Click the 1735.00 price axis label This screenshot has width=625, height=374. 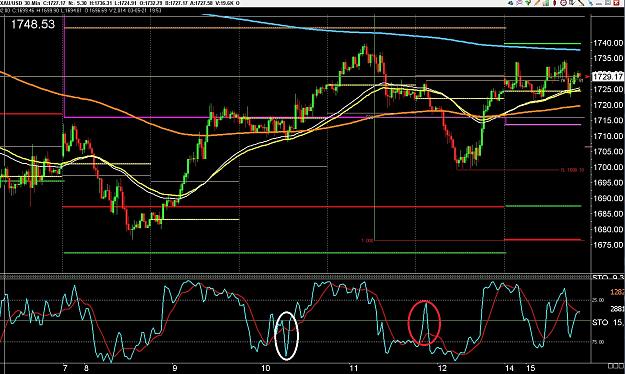pos(608,58)
